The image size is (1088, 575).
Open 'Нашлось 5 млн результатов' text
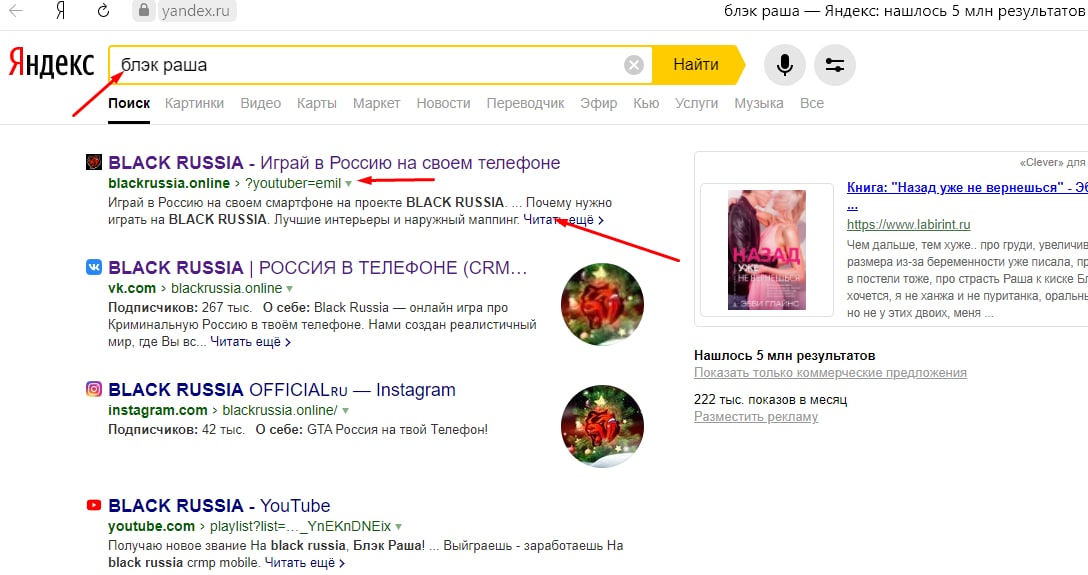click(784, 355)
